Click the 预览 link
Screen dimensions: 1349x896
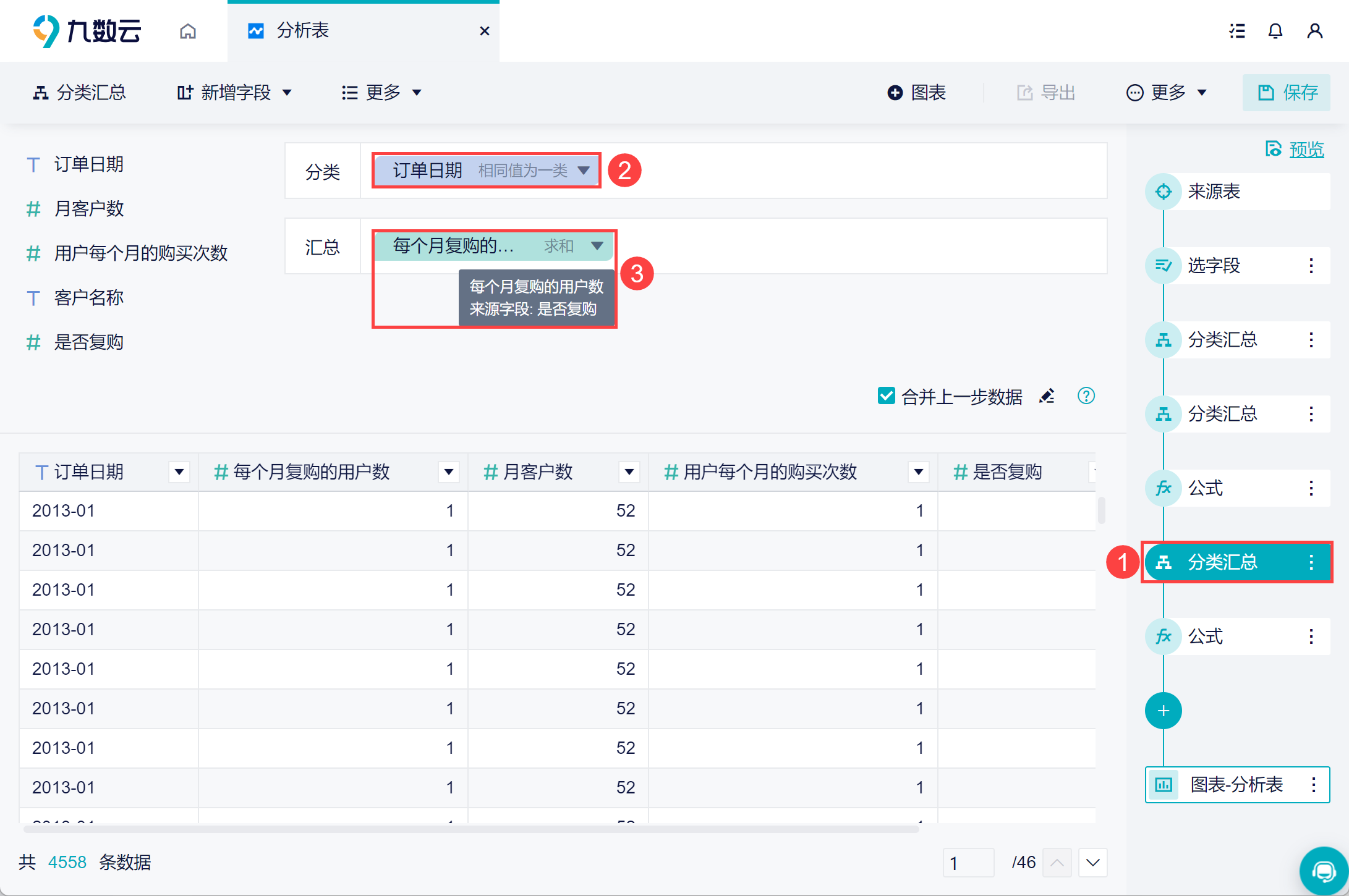point(1306,150)
